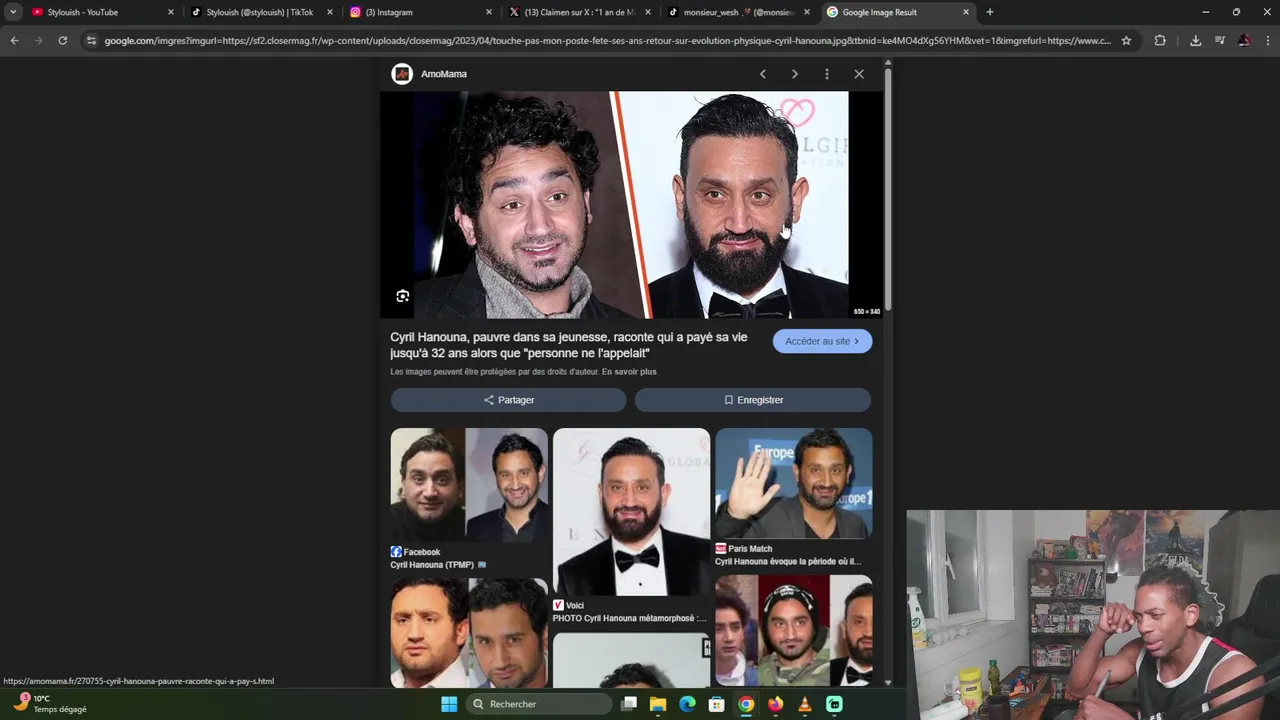Click the Partager button
Image resolution: width=1280 pixels, height=720 pixels.
(x=508, y=400)
